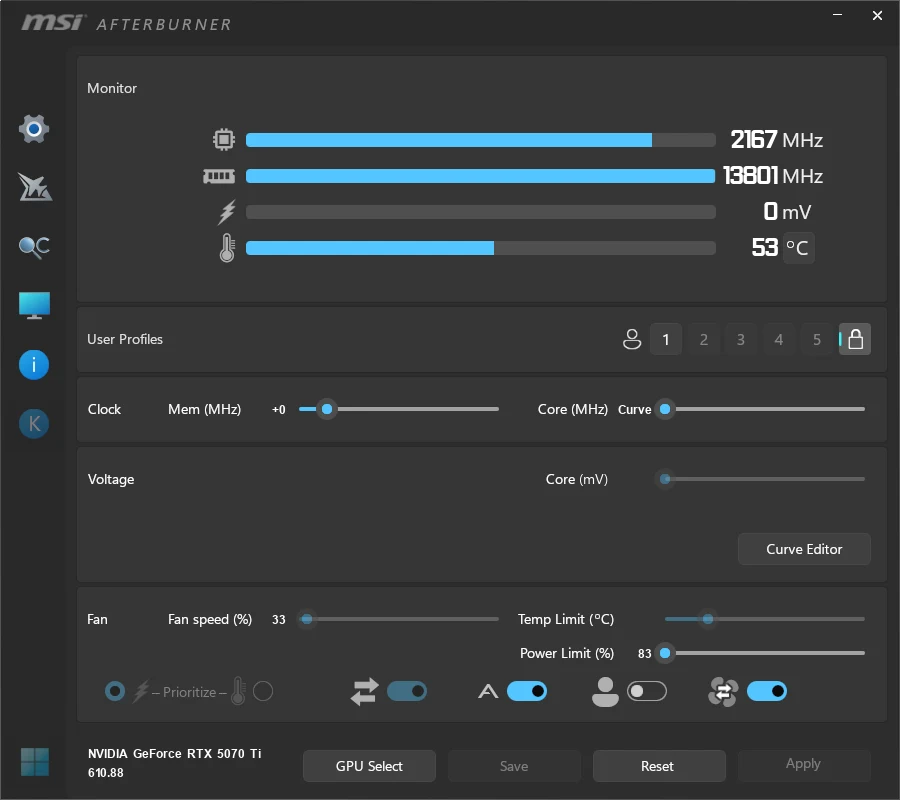Click the blue K sidebar icon
The height and width of the screenshot is (800, 900).
click(x=34, y=424)
